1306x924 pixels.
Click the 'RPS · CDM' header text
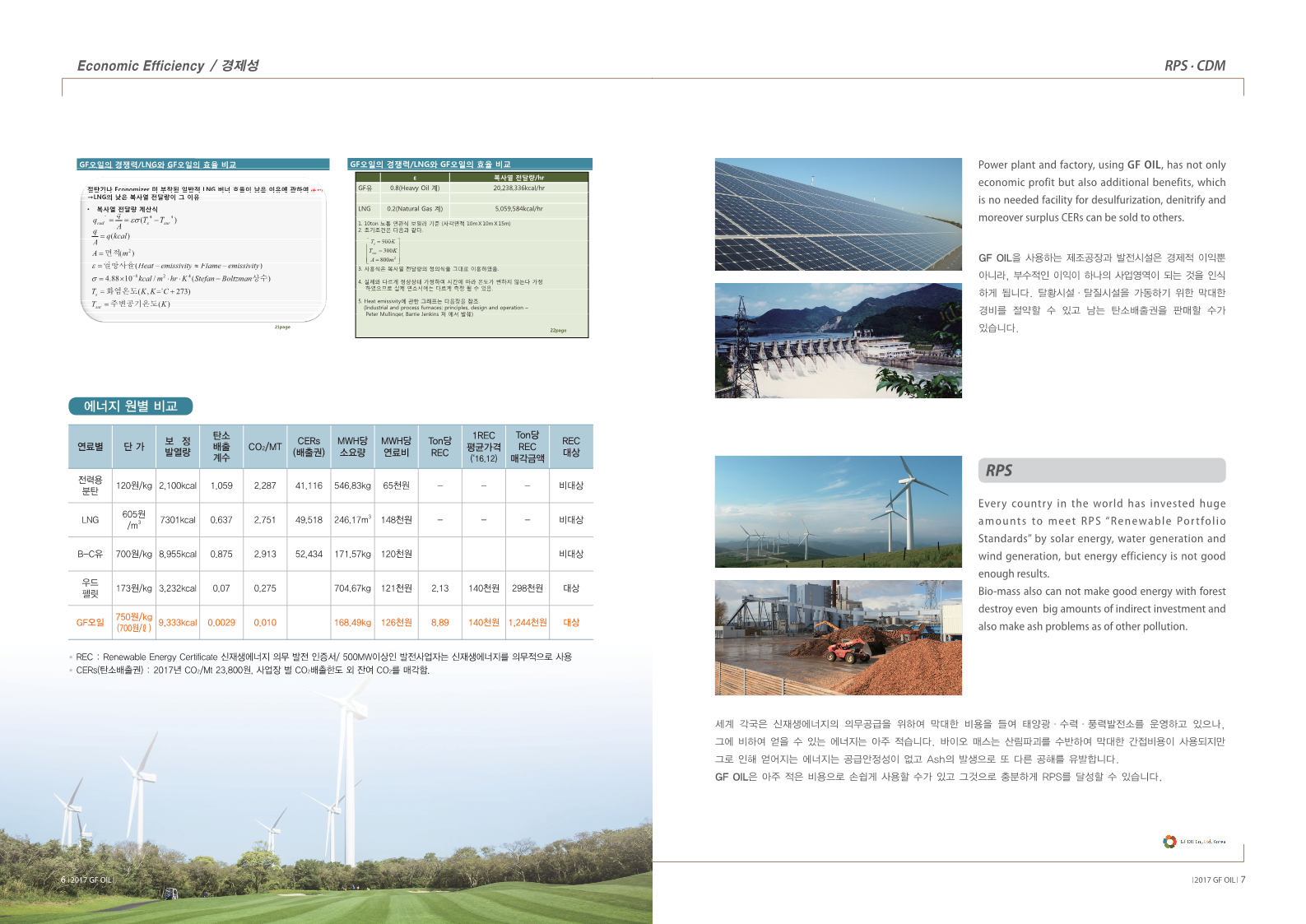[x=1195, y=66]
